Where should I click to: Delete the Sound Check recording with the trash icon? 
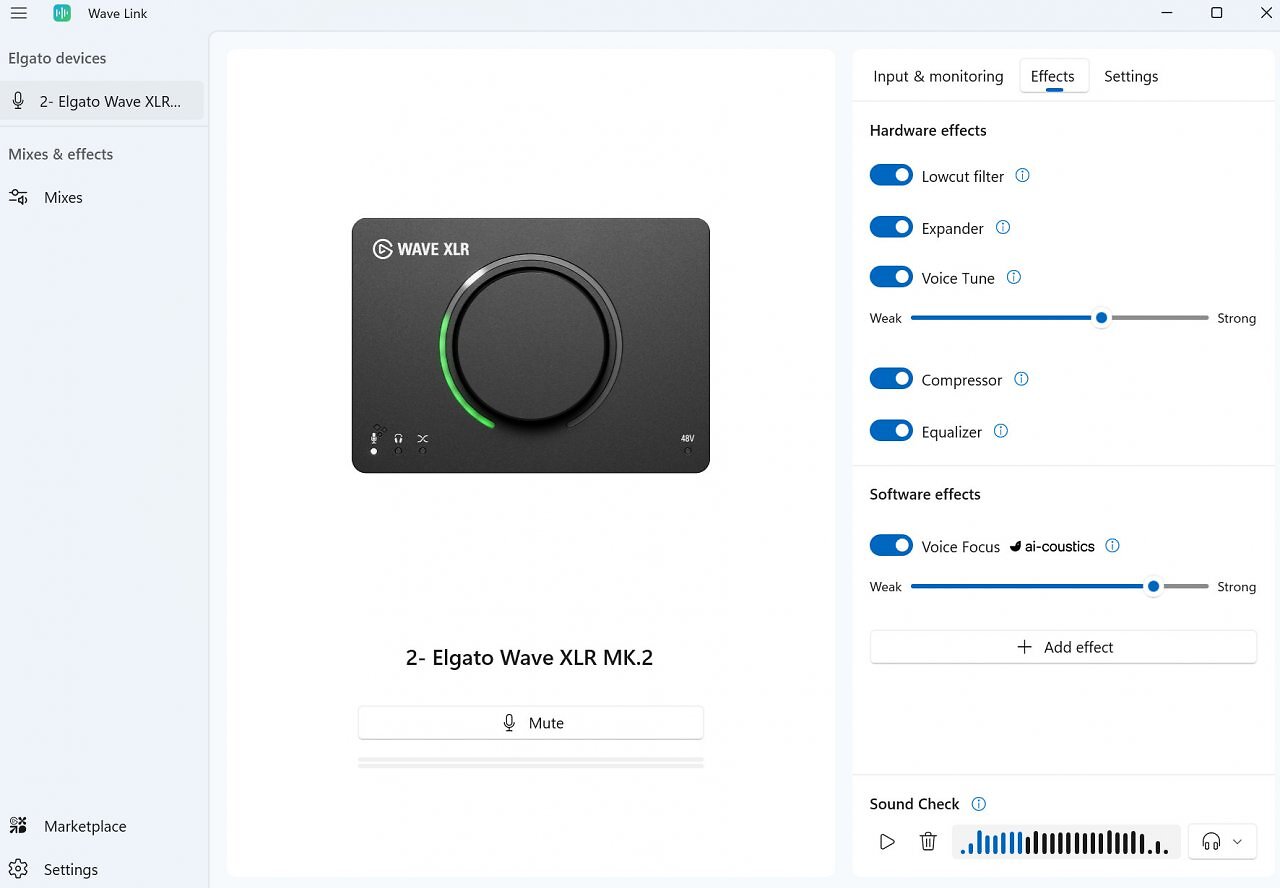(x=928, y=842)
